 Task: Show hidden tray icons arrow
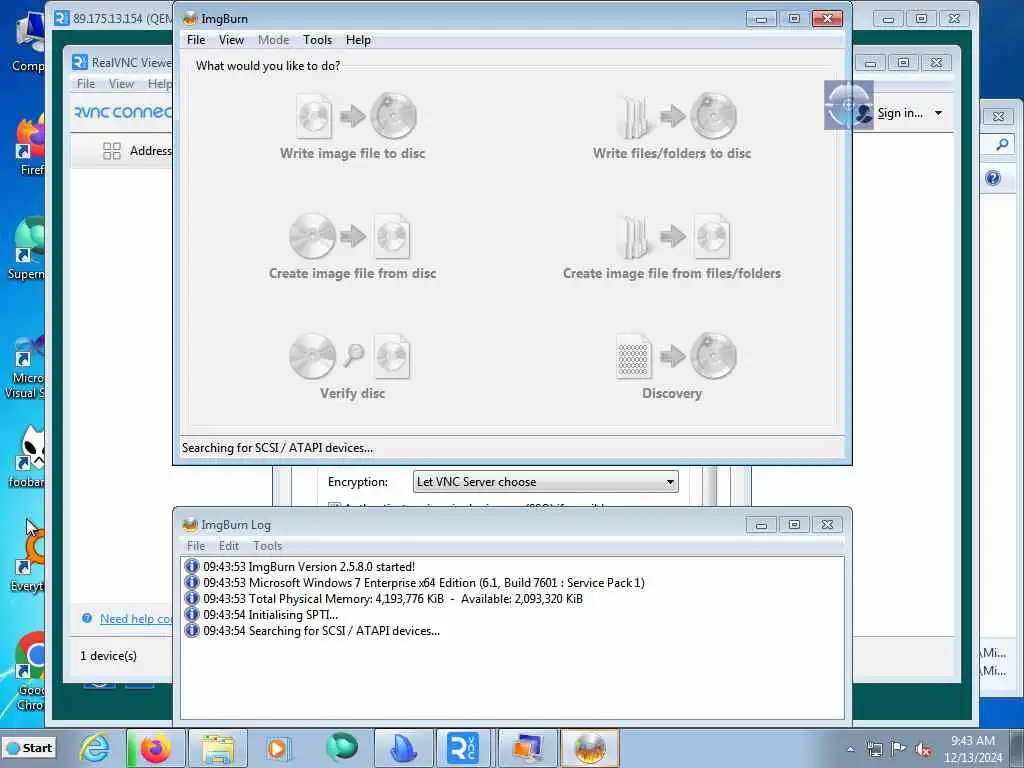[x=850, y=749]
